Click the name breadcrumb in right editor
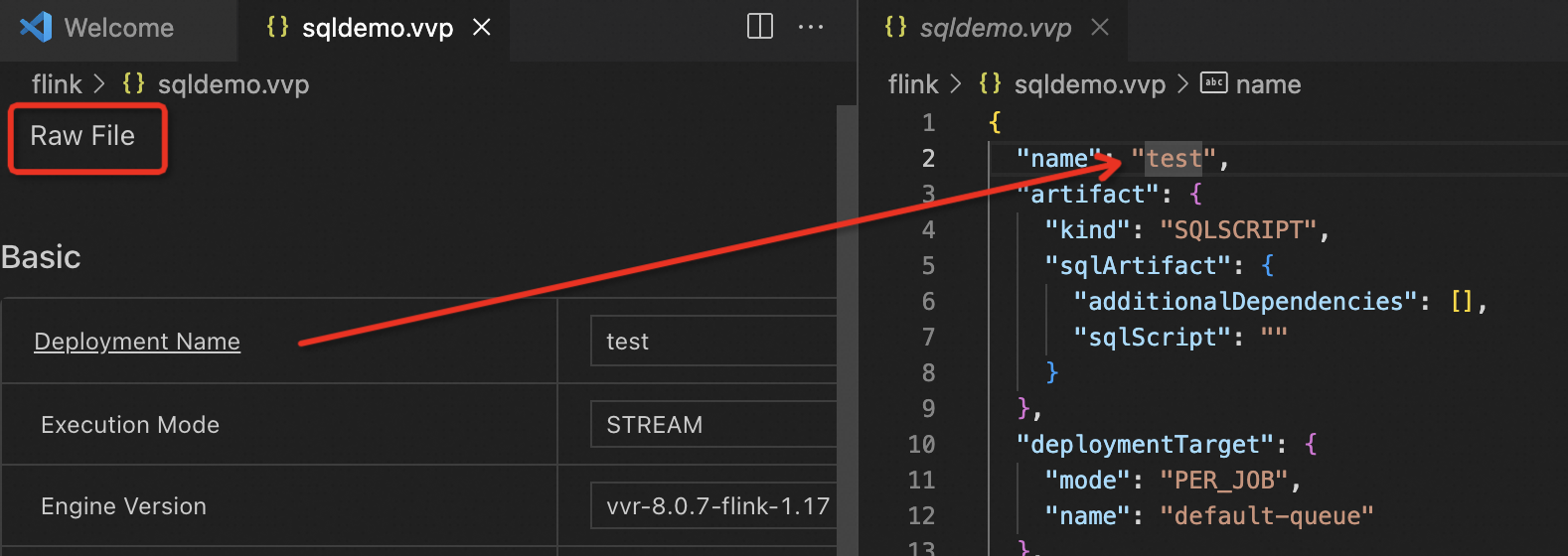This screenshot has height=556, width=1568. click(1269, 84)
